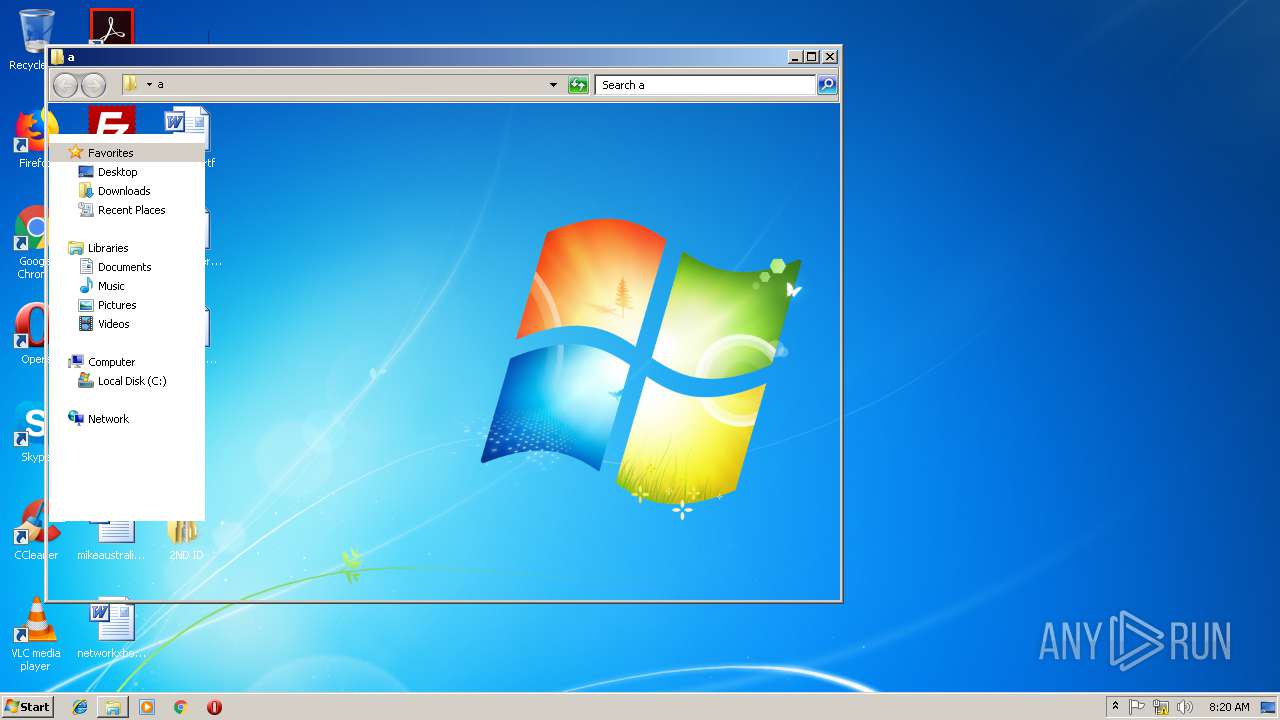Viewport: 1280px width, 720px height.
Task: Launch Internet Explorer from the taskbar
Action: [x=80, y=707]
